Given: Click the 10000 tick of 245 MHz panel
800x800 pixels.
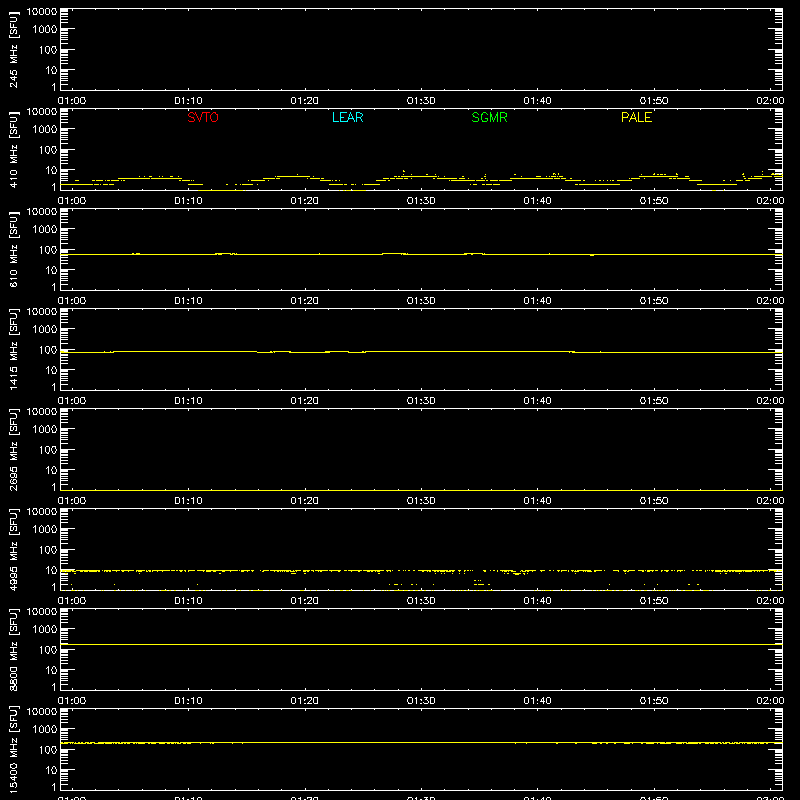Looking at the screenshot, I should (x=42, y=12).
